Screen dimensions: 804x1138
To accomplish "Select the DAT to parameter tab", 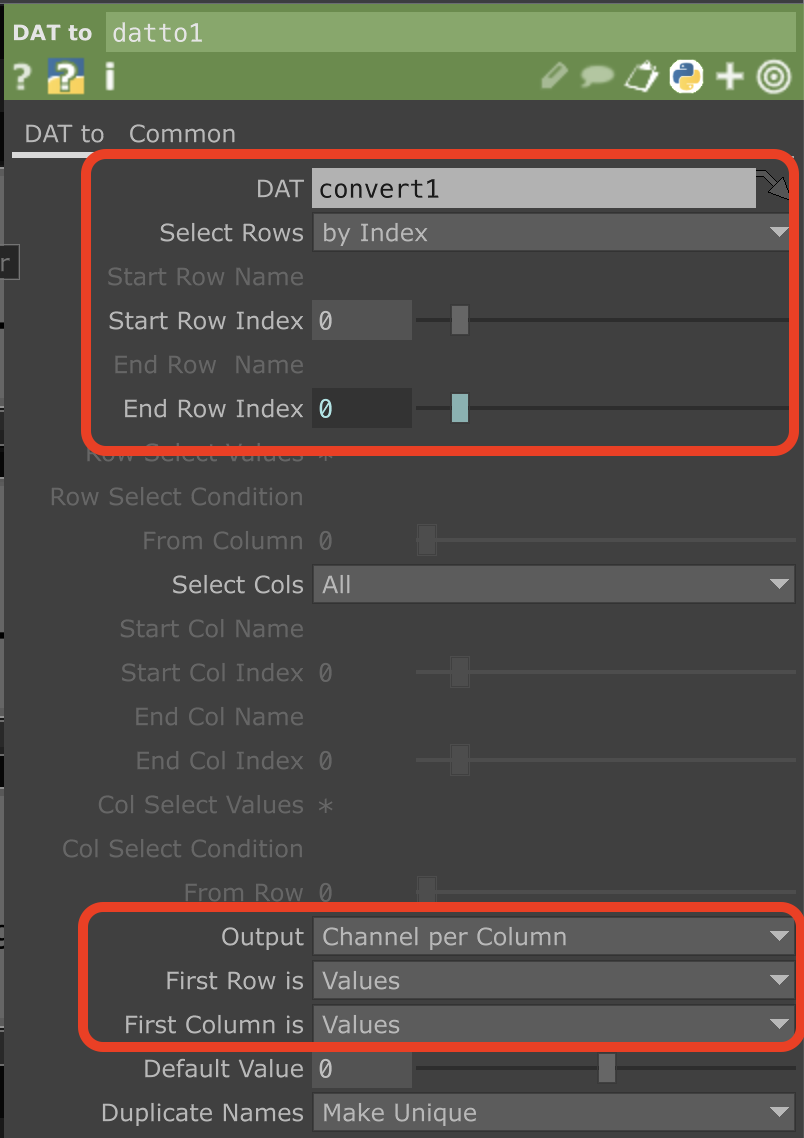I will tap(65, 134).
